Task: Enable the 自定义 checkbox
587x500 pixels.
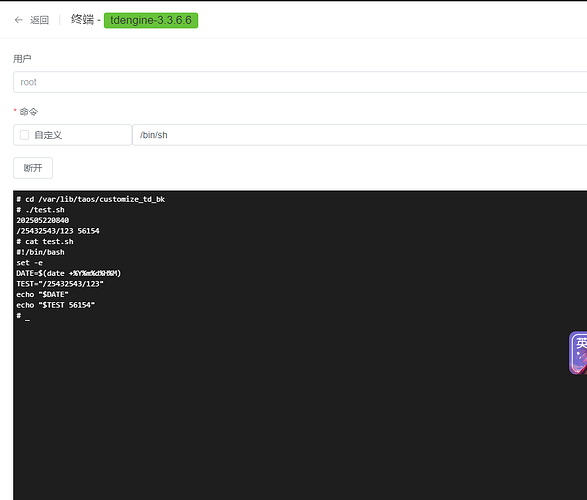Action: (24, 135)
